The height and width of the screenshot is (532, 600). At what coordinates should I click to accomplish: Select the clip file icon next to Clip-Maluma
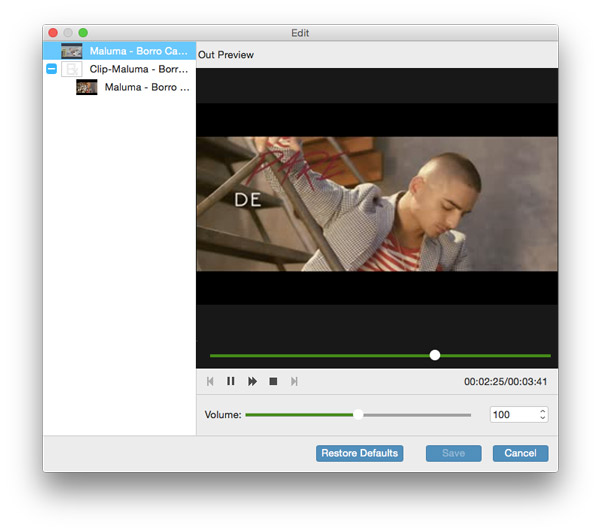pyautogui.click(x=72, y=69)
